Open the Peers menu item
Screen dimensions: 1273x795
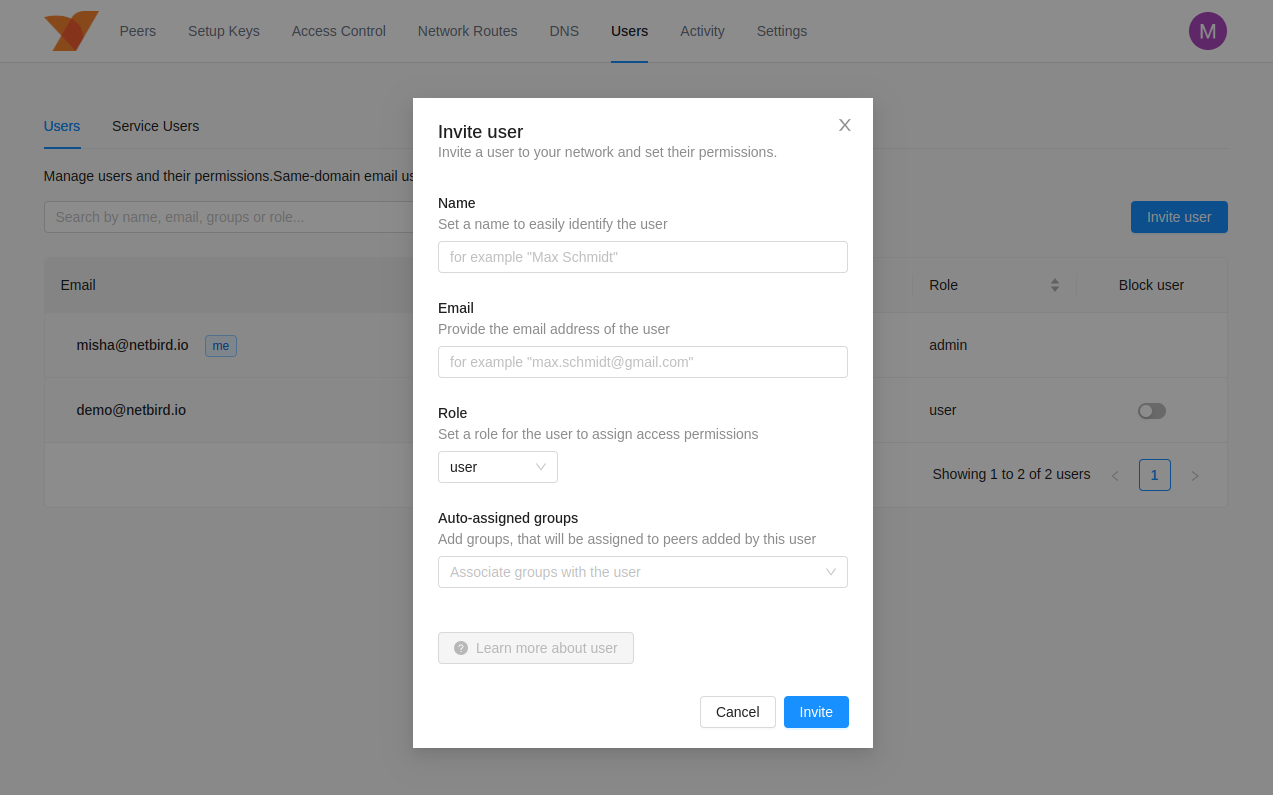point(138,31)
